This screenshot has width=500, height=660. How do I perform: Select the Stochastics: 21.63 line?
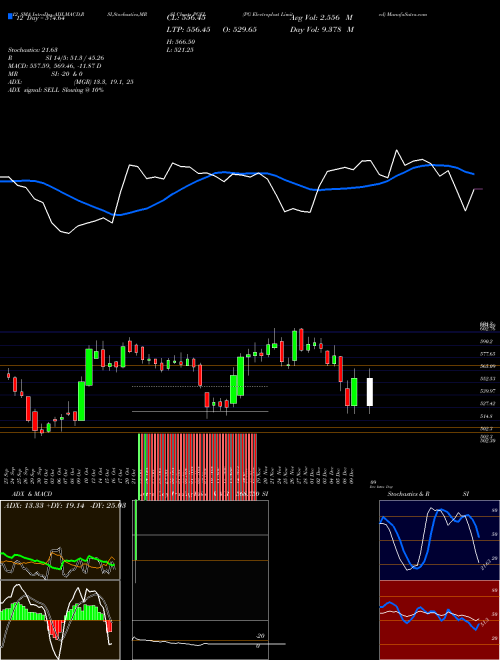(x=32, y=50)
